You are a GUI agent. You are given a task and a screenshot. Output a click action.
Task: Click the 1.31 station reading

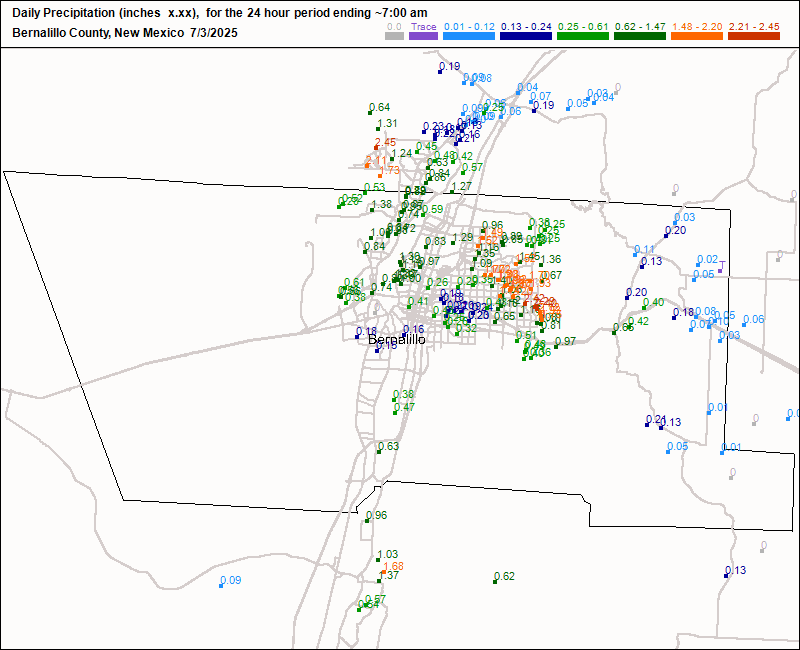coord(387,123)
